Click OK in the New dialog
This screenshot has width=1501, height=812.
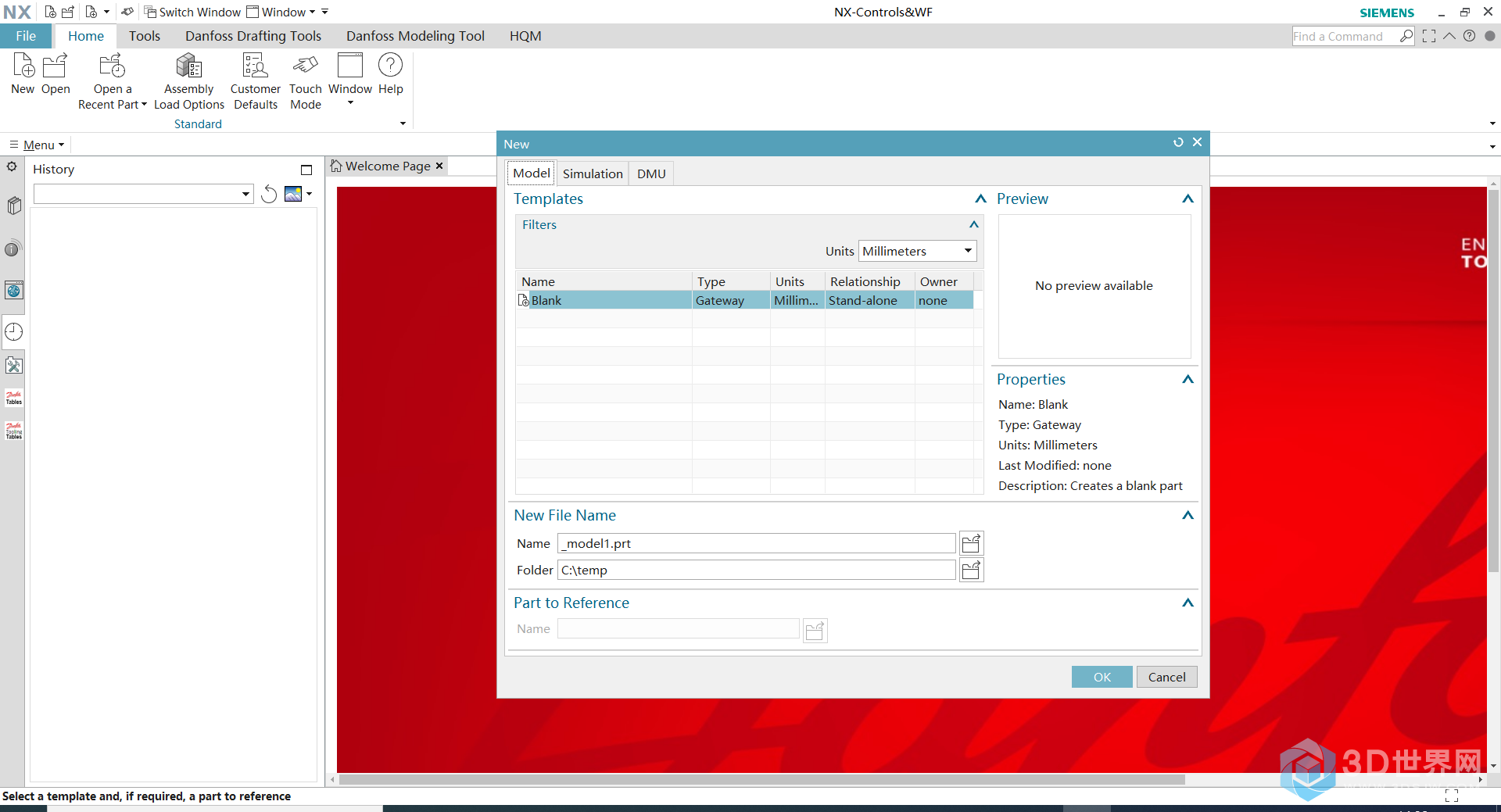1102,677
